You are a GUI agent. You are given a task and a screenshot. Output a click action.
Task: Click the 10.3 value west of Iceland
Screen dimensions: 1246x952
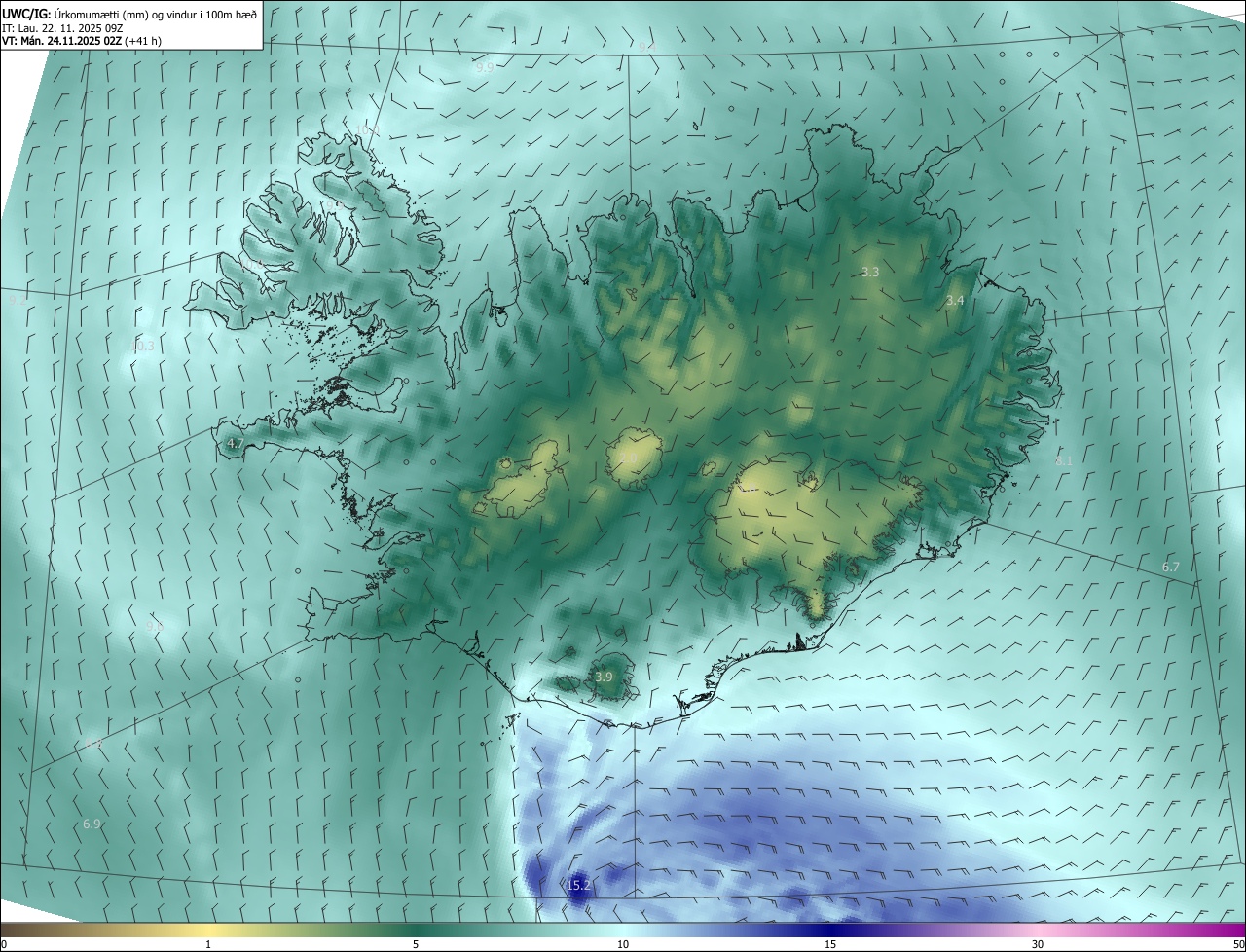pos(143,346)
